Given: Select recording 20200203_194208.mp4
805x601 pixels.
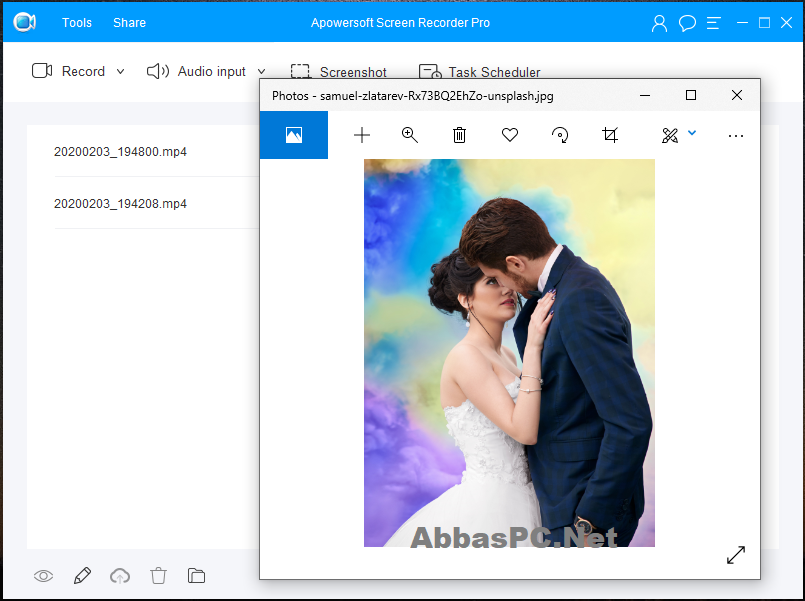Looking at the screenshot, I should point(120,204).
